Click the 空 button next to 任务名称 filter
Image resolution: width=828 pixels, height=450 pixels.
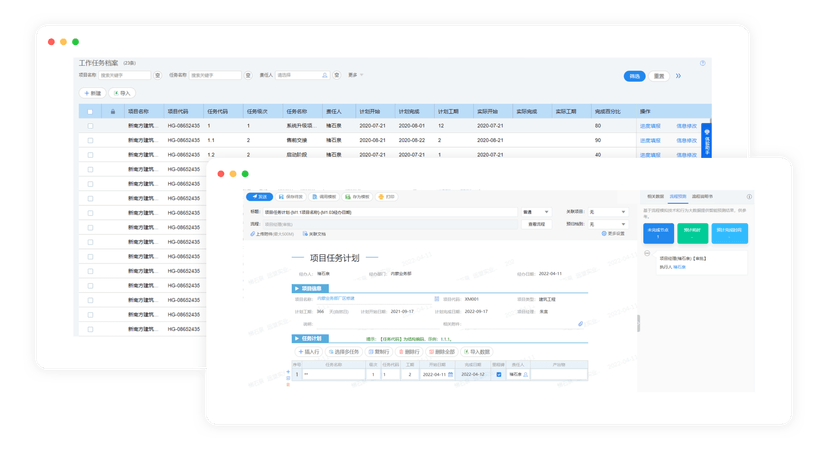point(248,76)
